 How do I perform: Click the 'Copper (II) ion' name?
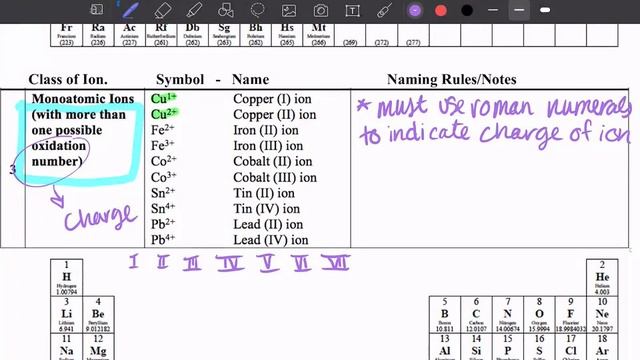click(x=275, y=115)
